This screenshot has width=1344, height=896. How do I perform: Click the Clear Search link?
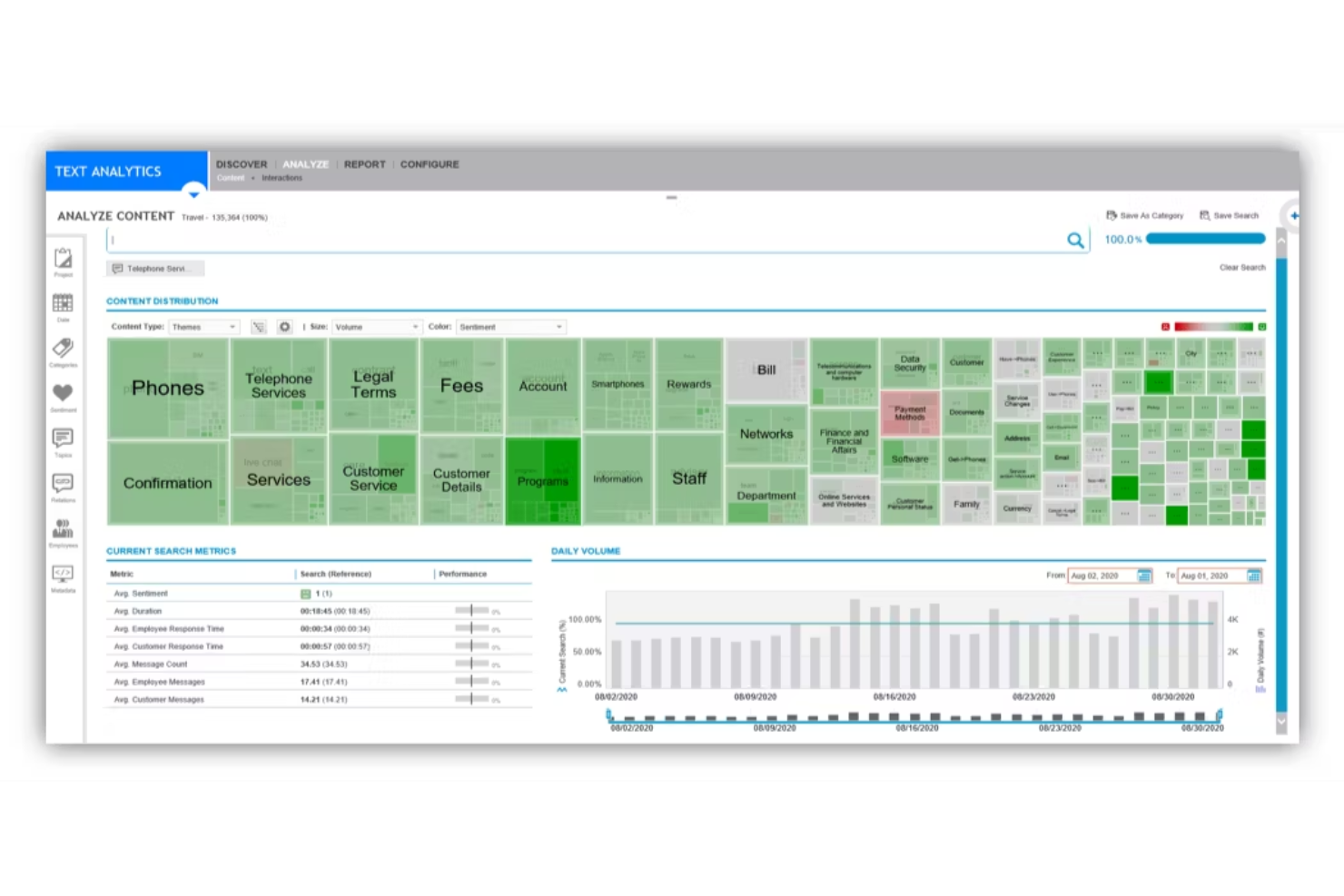pyautogui.click(x=1242, y=267)
